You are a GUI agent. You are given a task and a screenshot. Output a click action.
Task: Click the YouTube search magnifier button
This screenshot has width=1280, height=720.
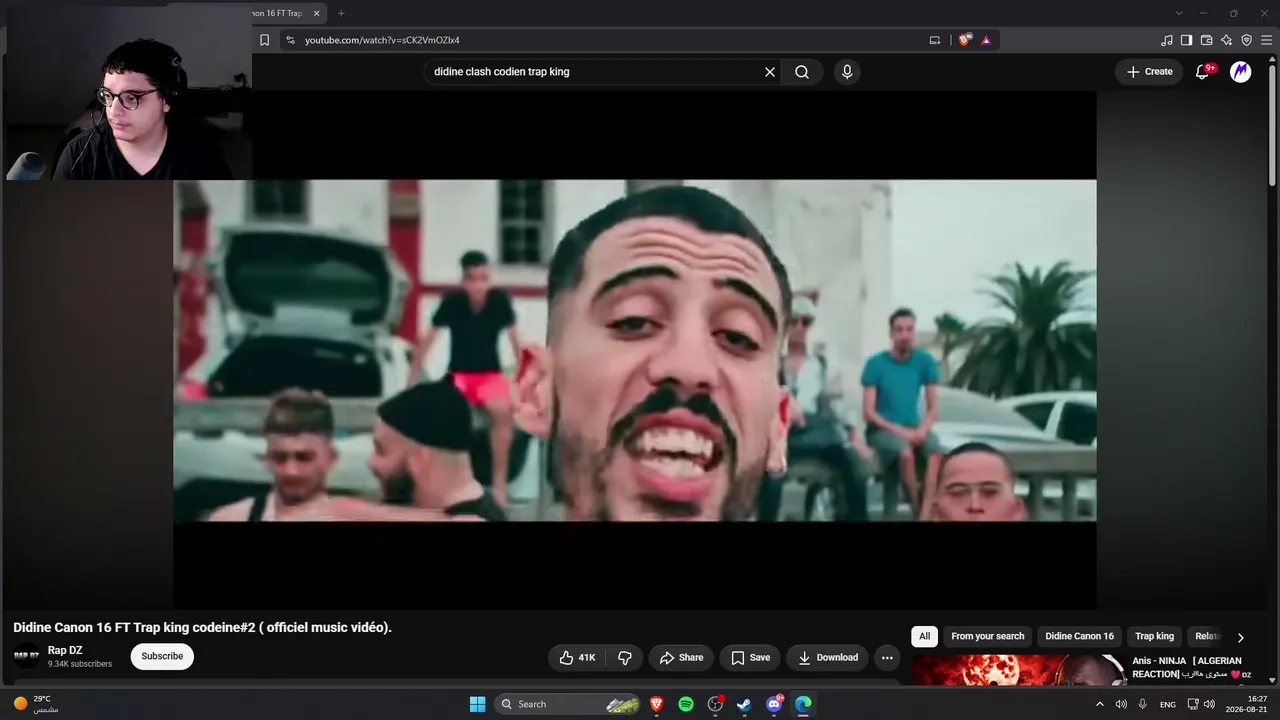[802, 72]
